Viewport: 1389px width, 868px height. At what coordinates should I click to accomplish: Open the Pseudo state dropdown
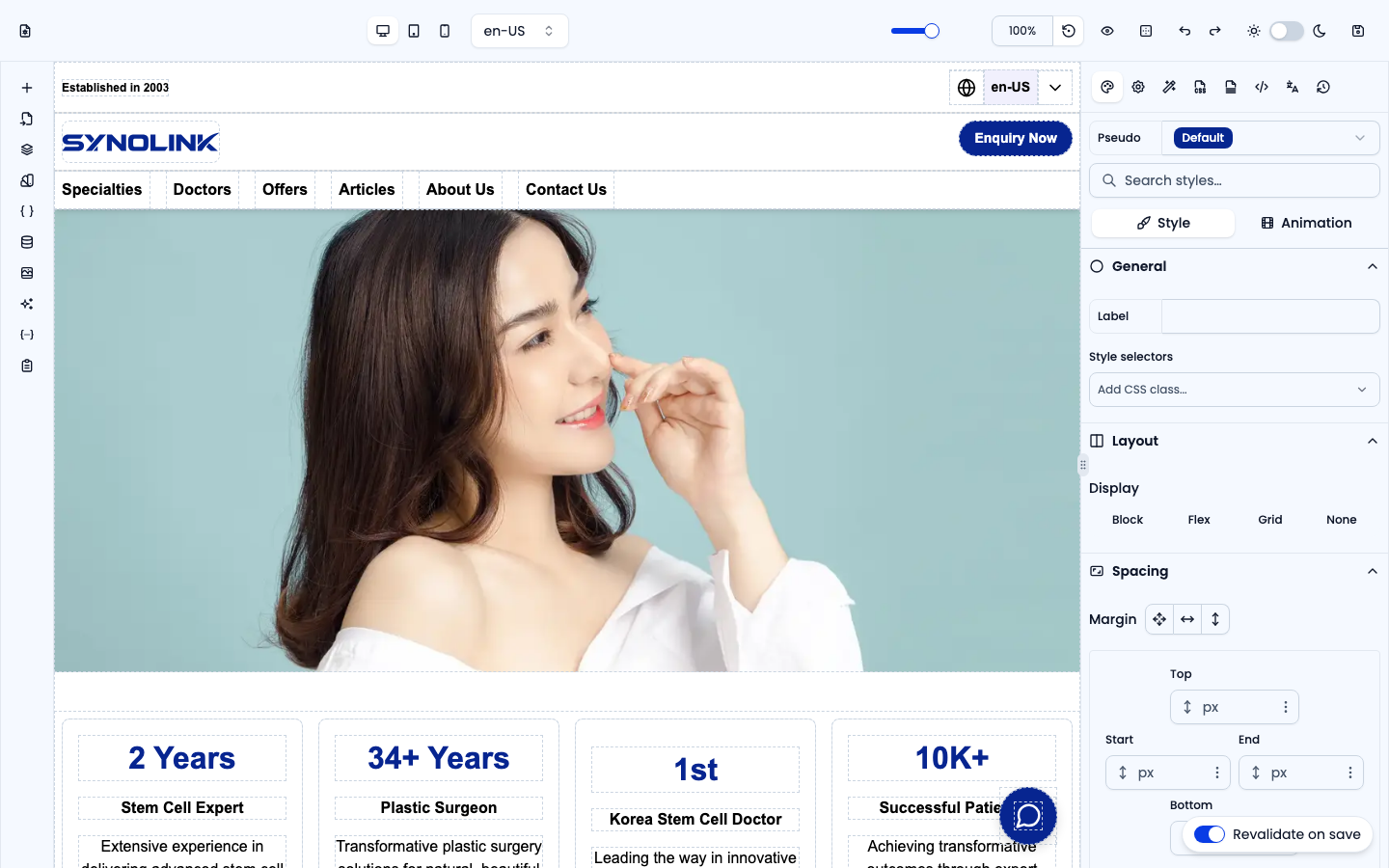click(x=1270, y=138)
